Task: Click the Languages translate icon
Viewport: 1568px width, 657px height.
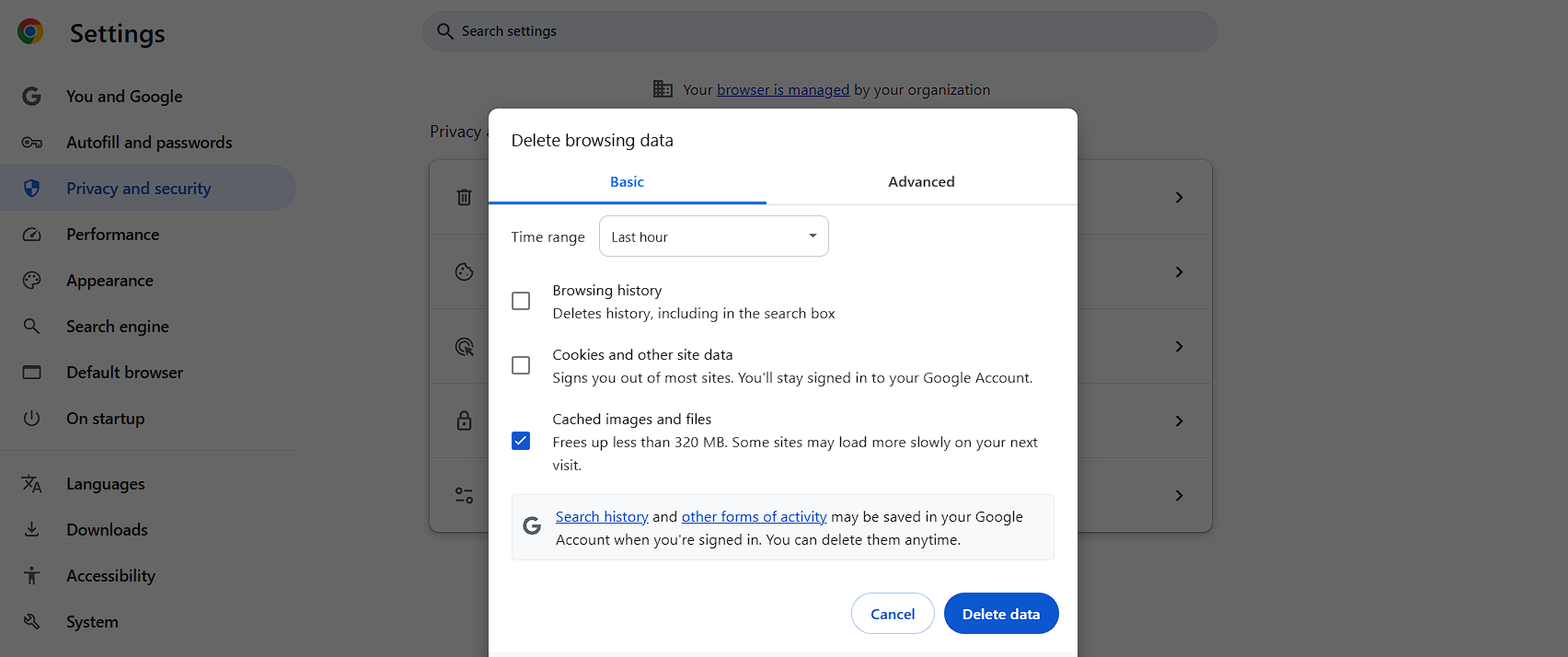Action: pyautogui.click(x=32, y=484)
